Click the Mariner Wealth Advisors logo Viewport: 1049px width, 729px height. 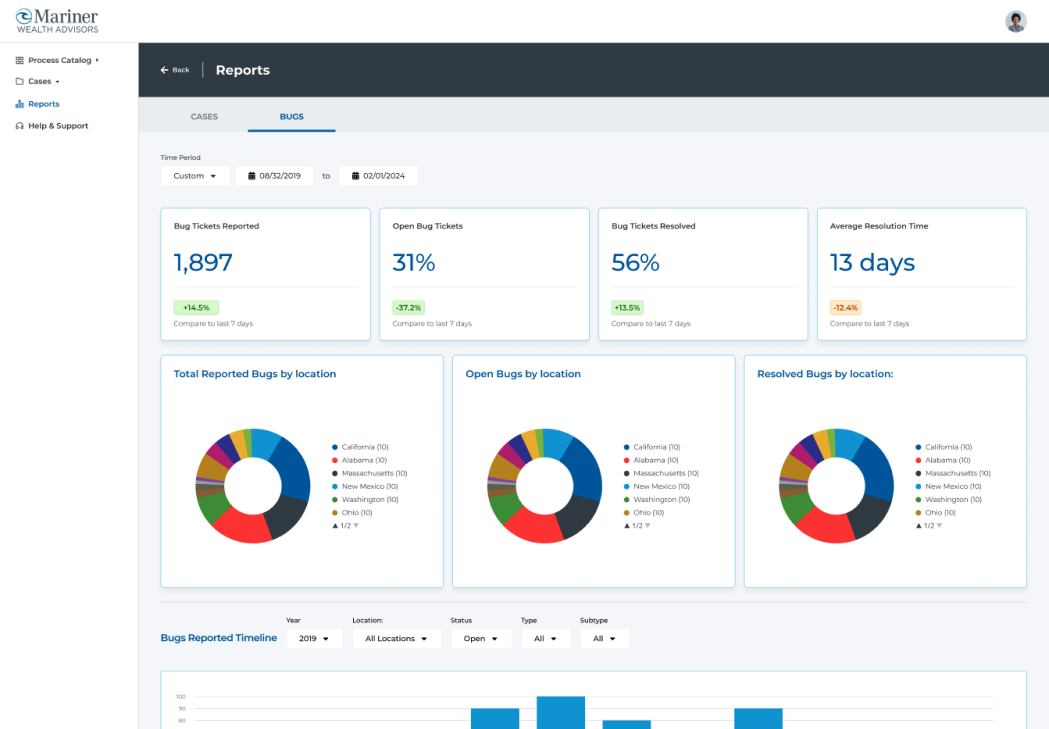(x=57, y=21)
